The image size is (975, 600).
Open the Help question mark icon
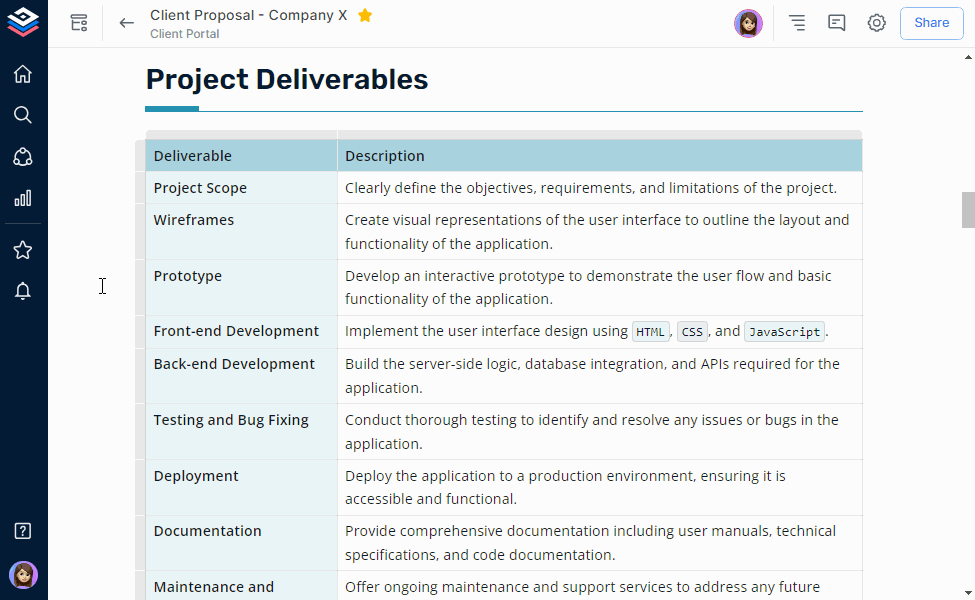pos(23,531)
